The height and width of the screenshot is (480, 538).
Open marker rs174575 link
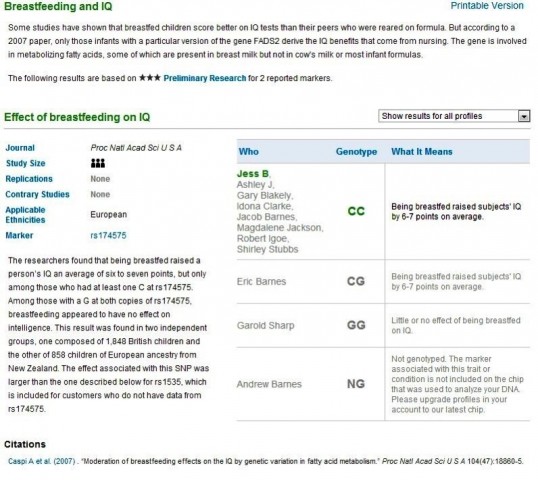pyautogui.click(x=108, y=235)
